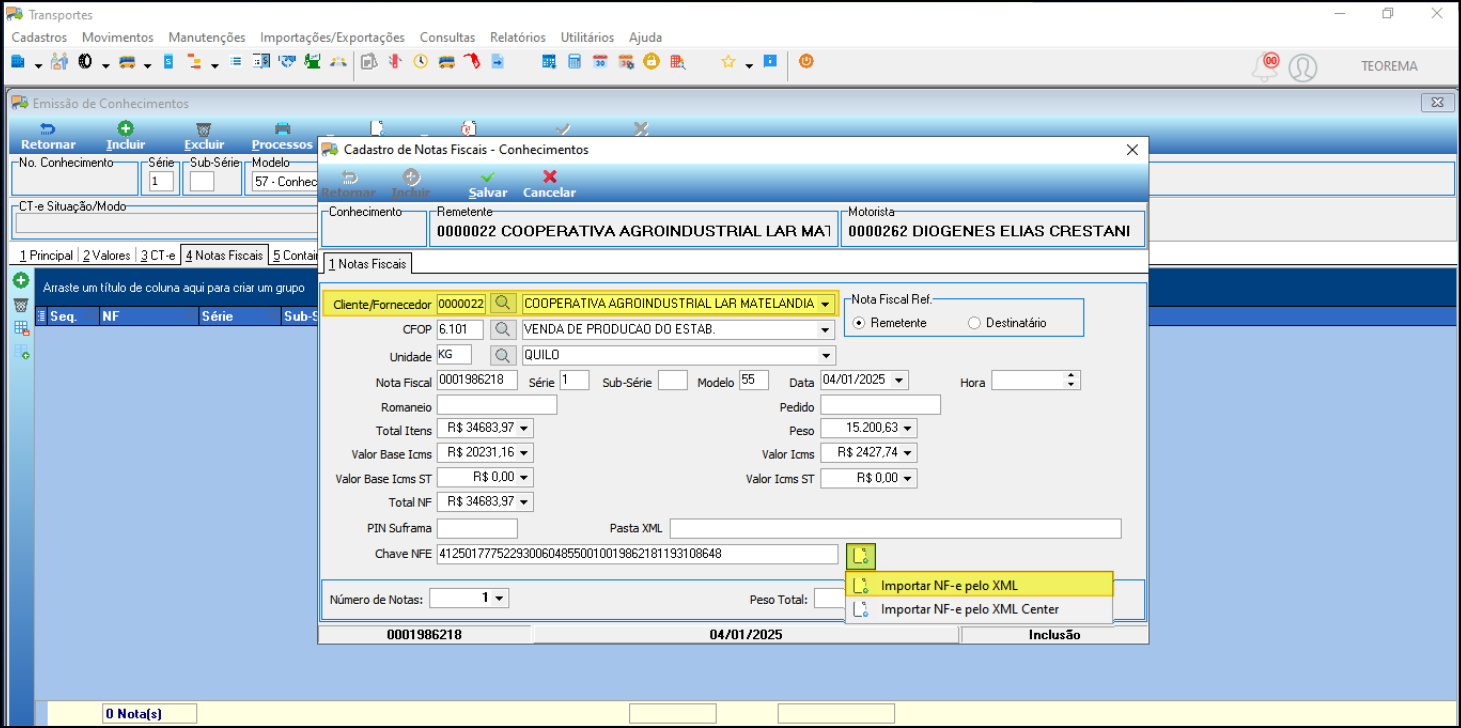
Task: Expand the QUILO unit dropdown
Action: [825, 356]
